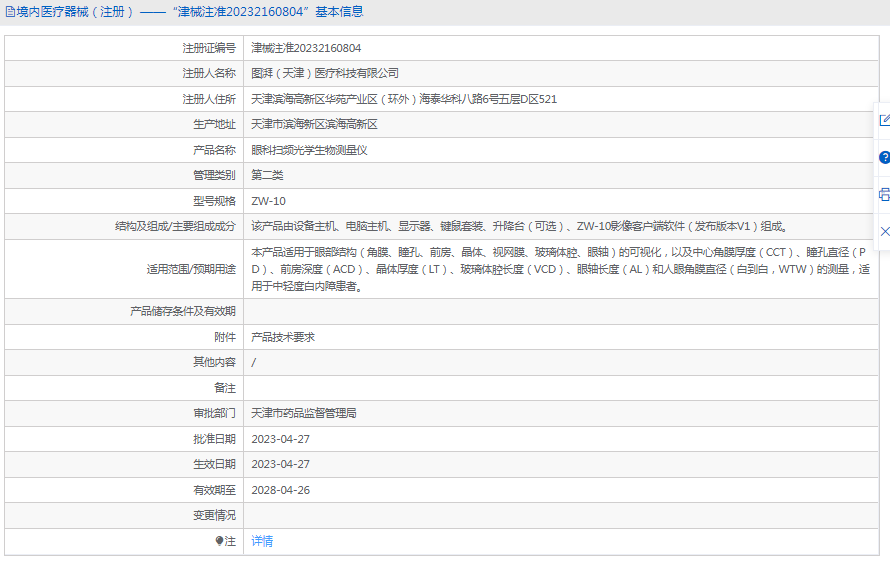890x562 pixels.
Task: Select the 产品技术要求 attachment value
Action: click(283, 337)
